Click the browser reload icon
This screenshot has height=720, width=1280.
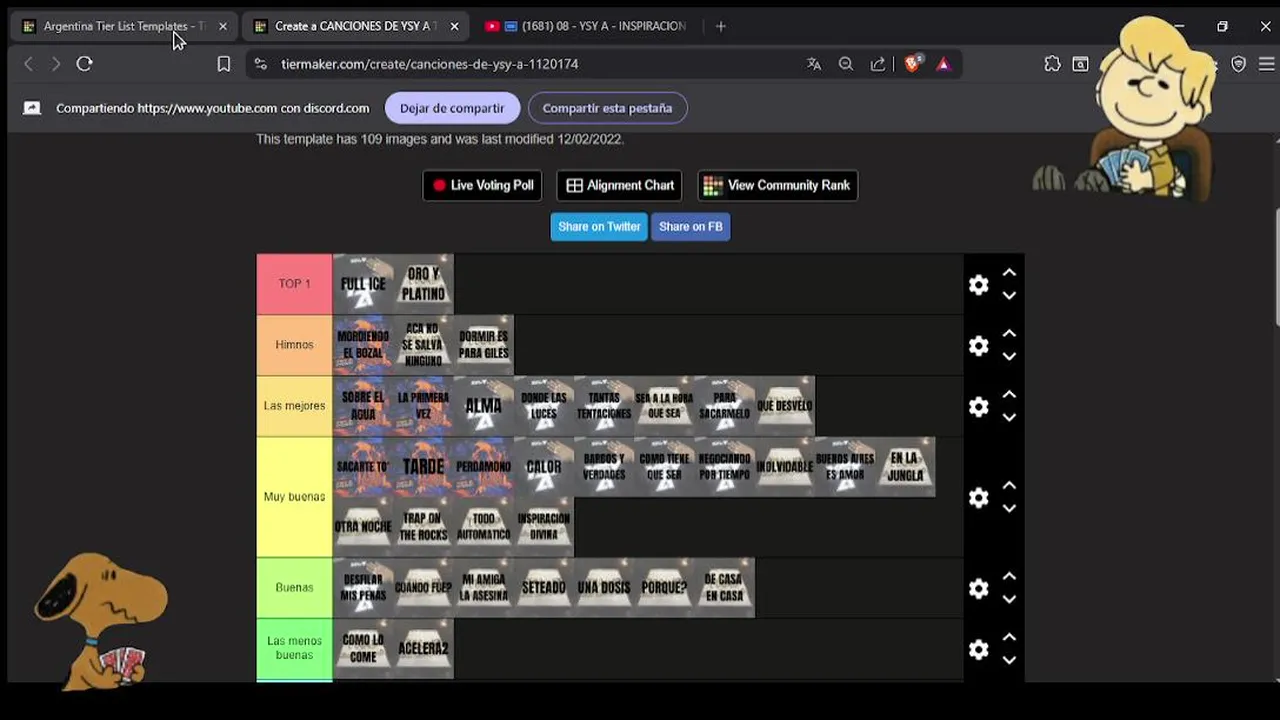click(x=85, y=64)
